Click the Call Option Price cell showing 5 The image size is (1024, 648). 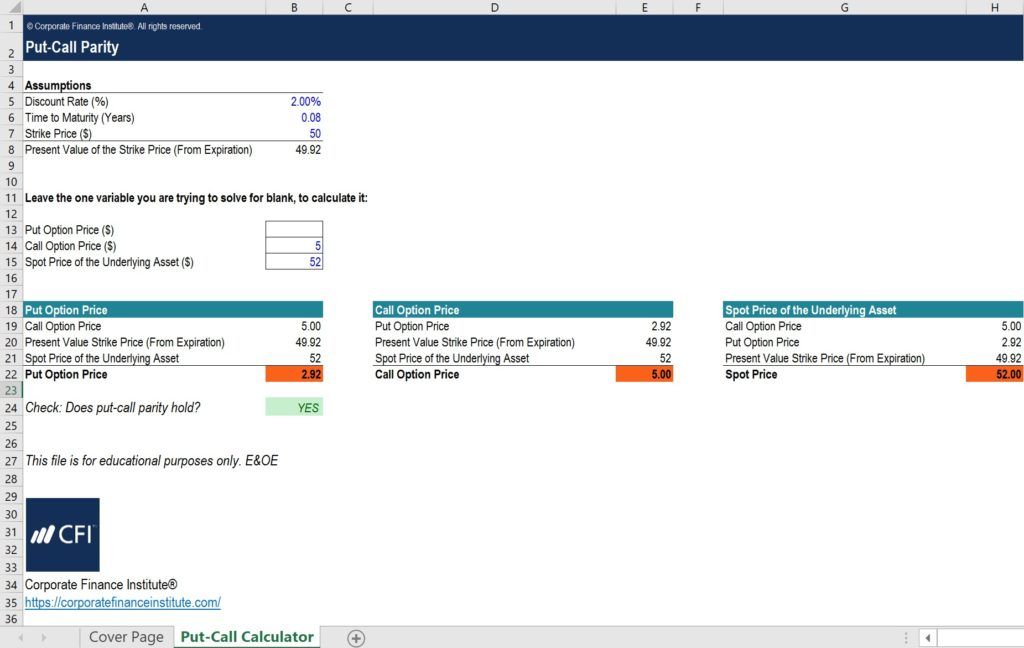294,245
